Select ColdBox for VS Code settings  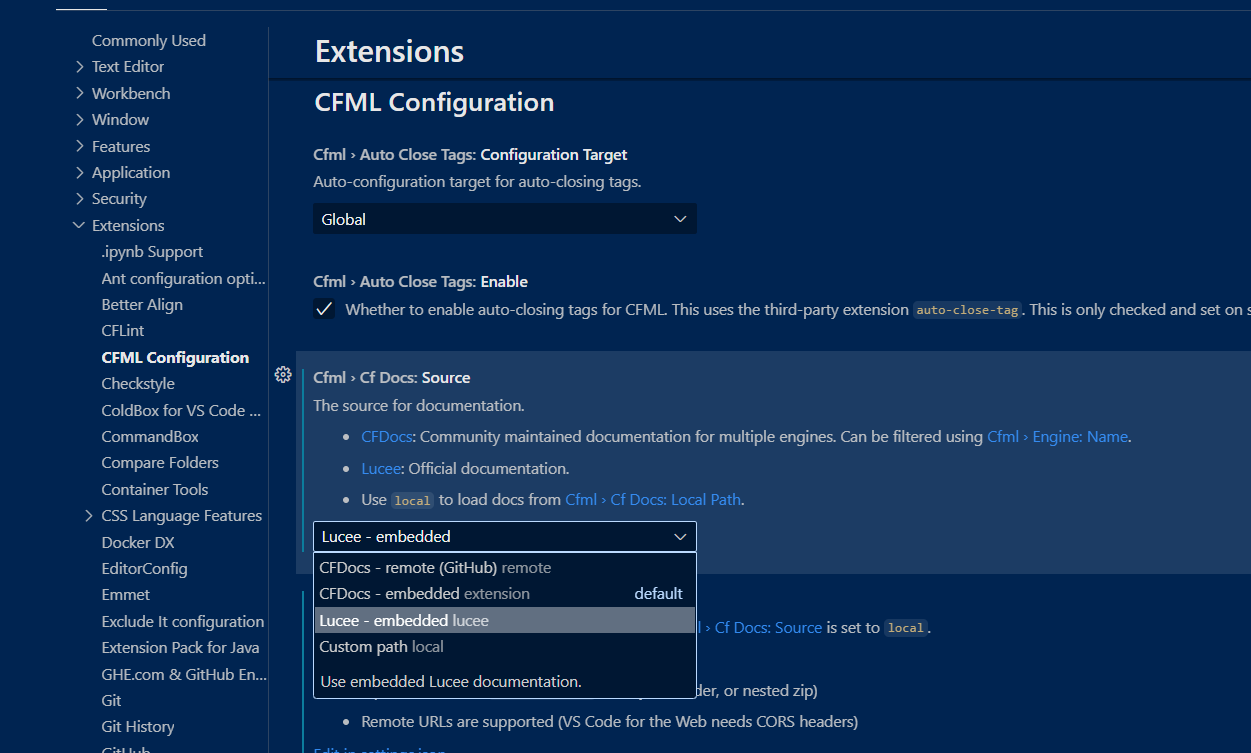[x=181, y=410]
